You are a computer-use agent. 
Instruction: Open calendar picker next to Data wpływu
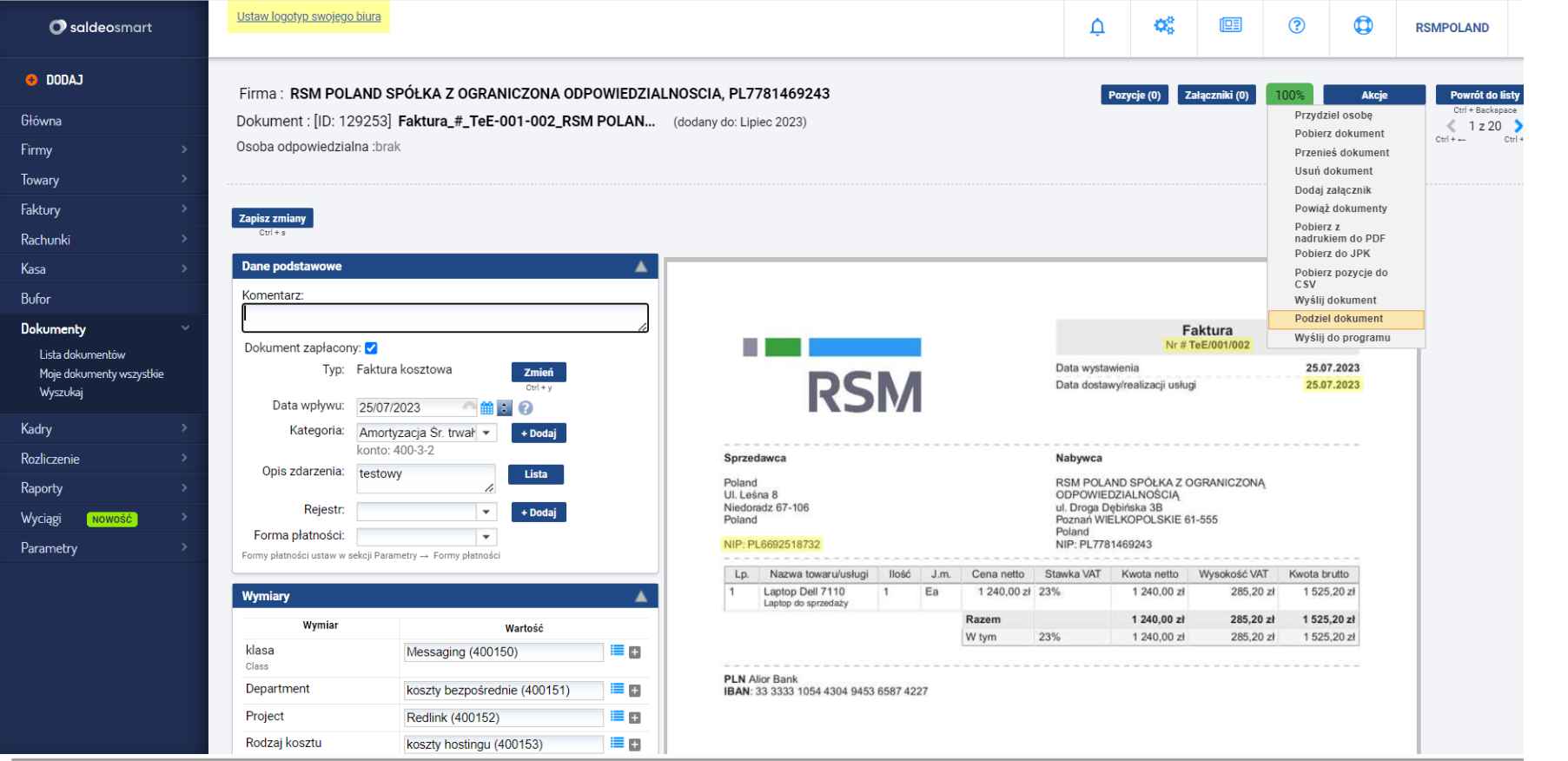point(487,407)
